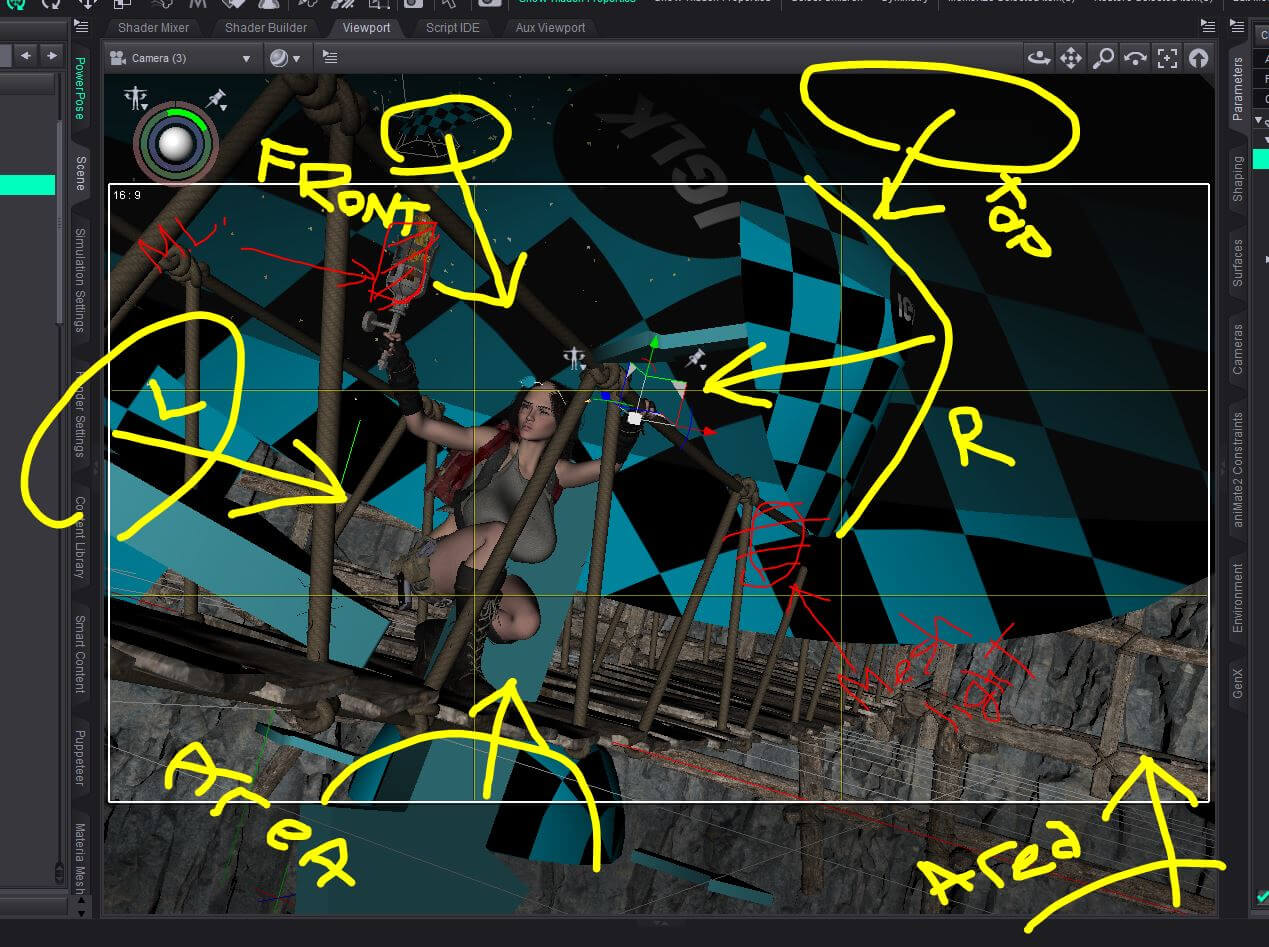Open the Aux Viewport tab
Viewport: 1269px width, 947px height.
coord(550,27)
